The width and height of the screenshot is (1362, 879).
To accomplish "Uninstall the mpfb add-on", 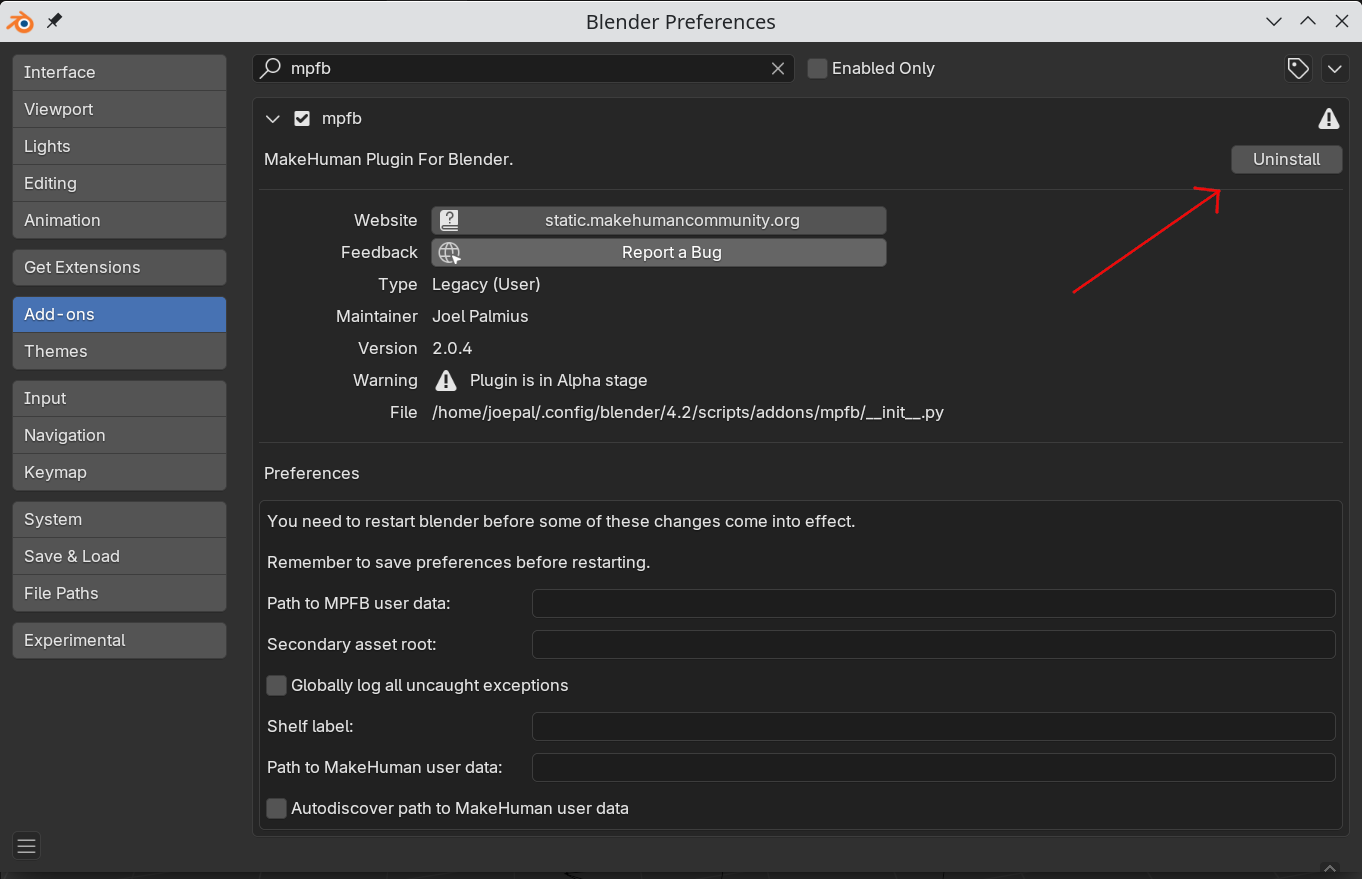I will pos(1286,159).
